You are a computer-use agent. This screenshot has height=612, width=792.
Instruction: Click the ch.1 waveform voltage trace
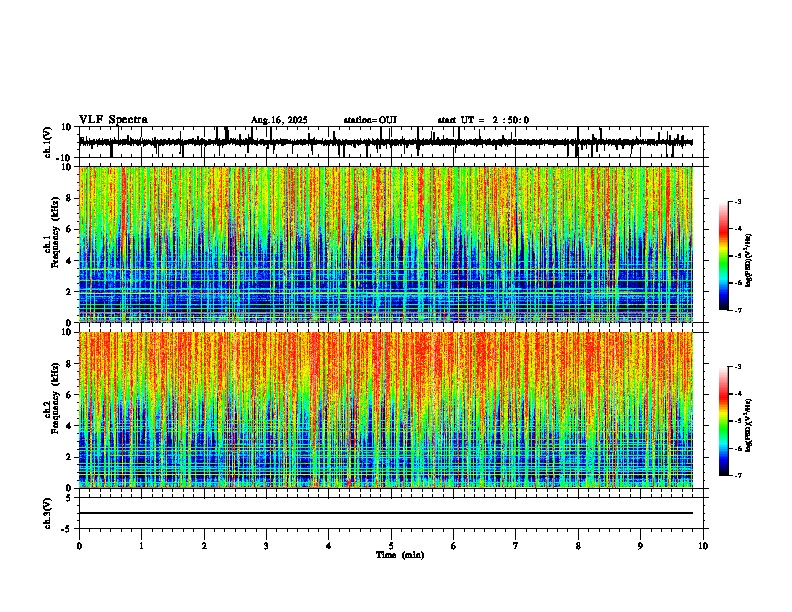click(x=386, y=142)
